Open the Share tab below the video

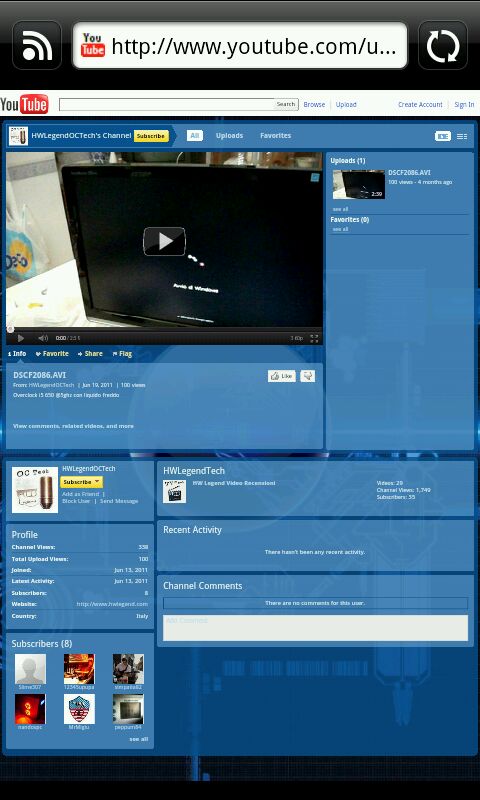(90, 354)
